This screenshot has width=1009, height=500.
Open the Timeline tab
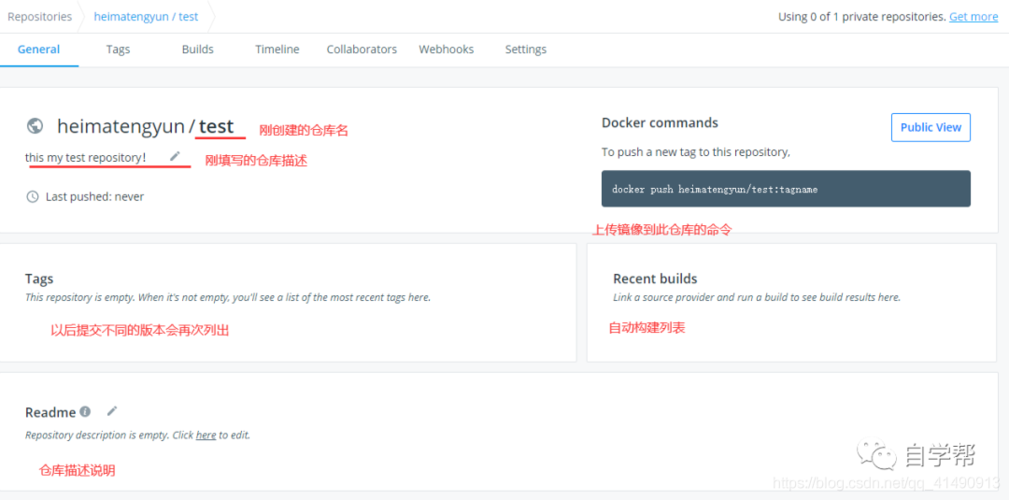pos(277,49)
